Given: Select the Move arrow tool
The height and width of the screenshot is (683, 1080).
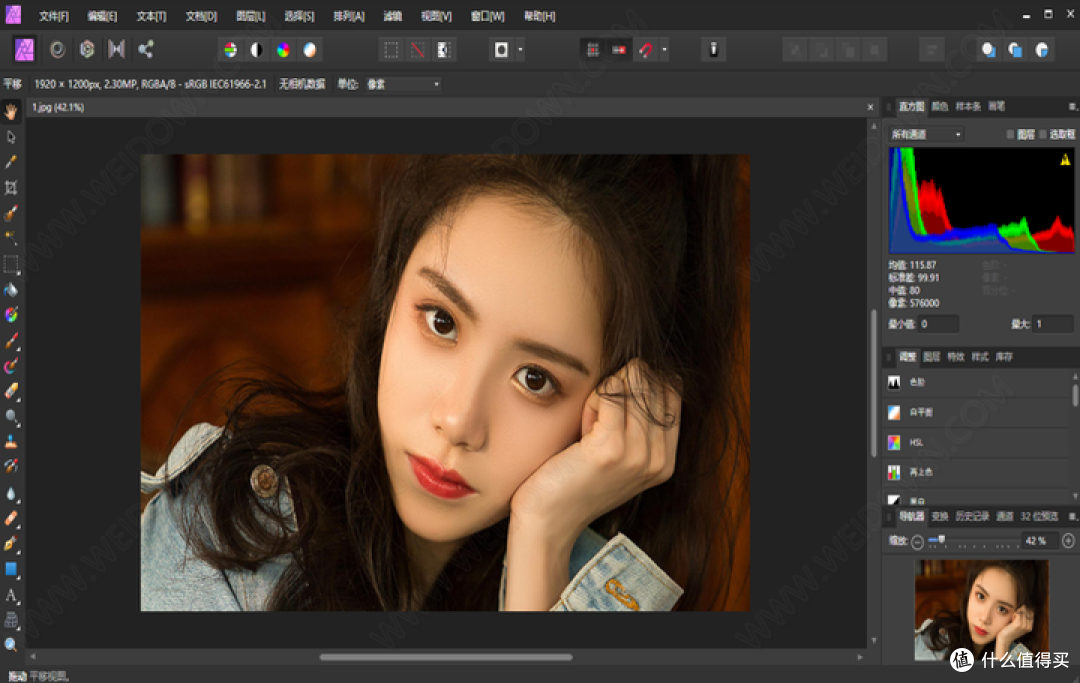Looking at the screenshot, I should 11,136.
